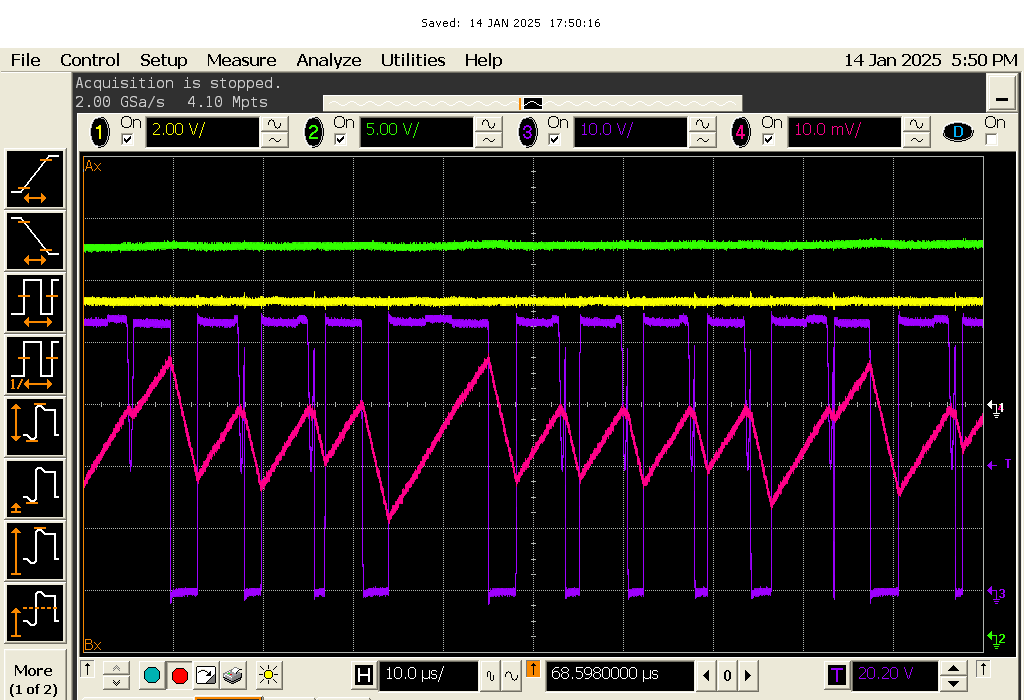Select the fall time measurement icon

coord(35,241)
